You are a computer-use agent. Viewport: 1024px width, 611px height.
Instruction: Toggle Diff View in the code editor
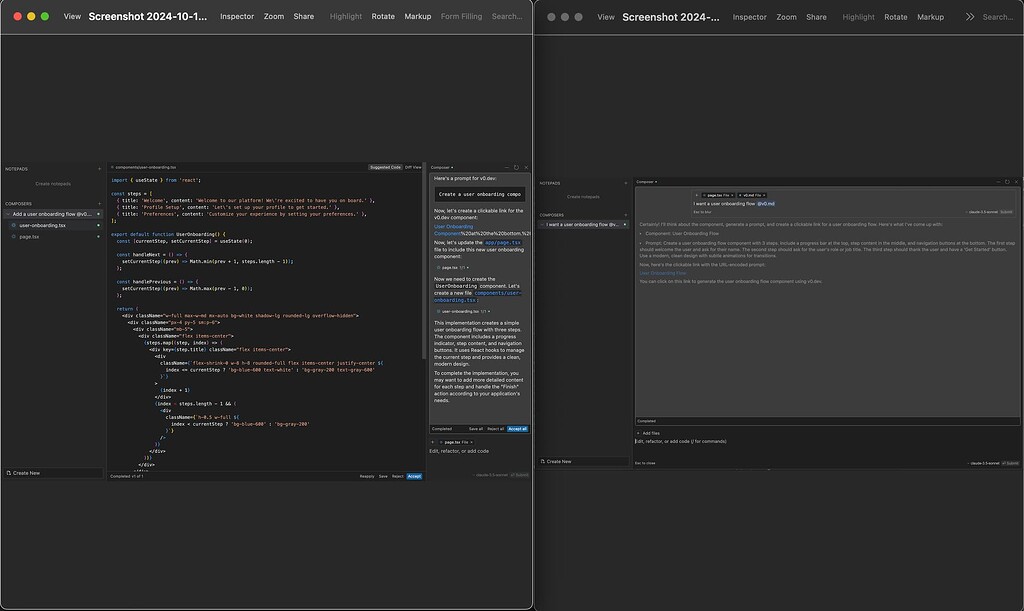[413, 166]
